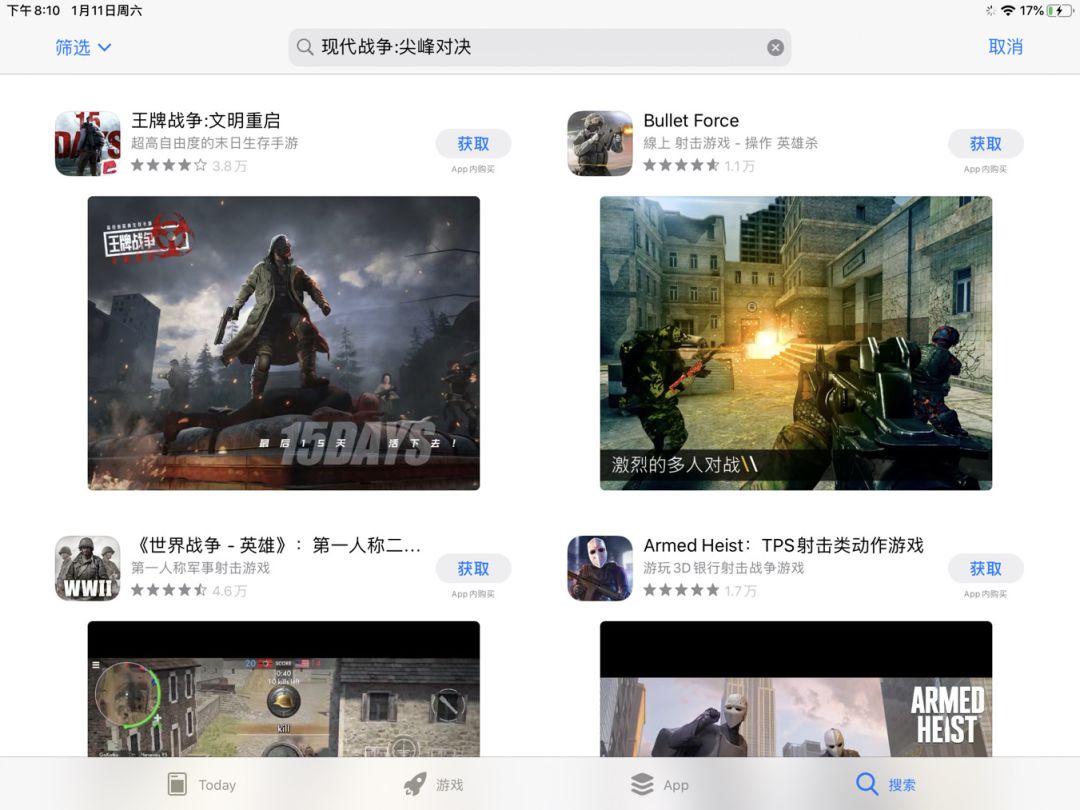
Task: Open the WWII 世界战争 app icon
Action: point(87,568)
